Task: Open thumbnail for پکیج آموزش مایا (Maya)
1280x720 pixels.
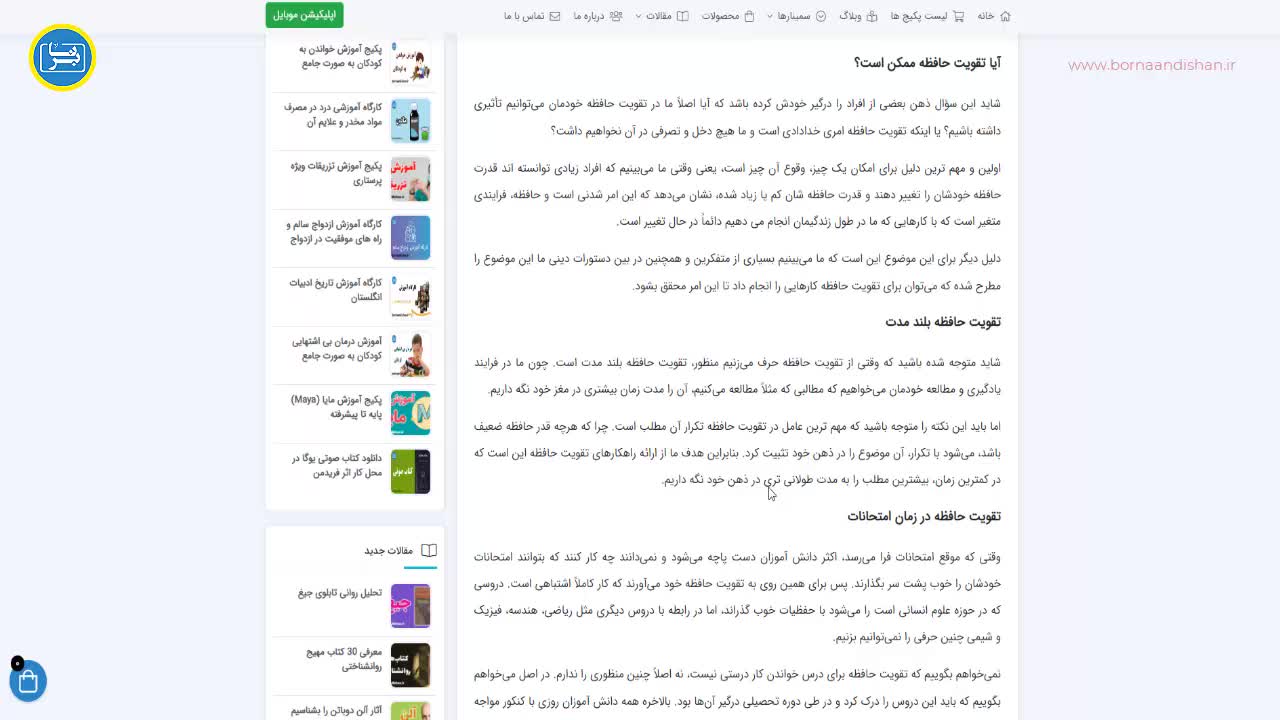Action: coord(411,413)
